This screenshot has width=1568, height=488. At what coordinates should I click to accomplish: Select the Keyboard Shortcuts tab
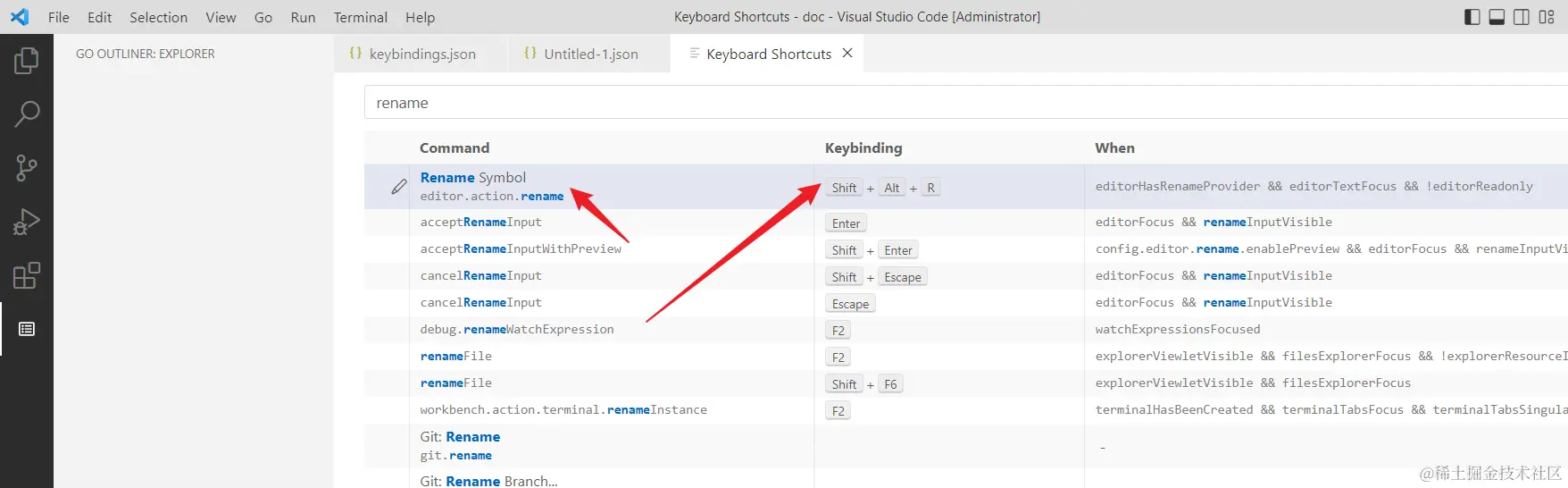[768, 54]
